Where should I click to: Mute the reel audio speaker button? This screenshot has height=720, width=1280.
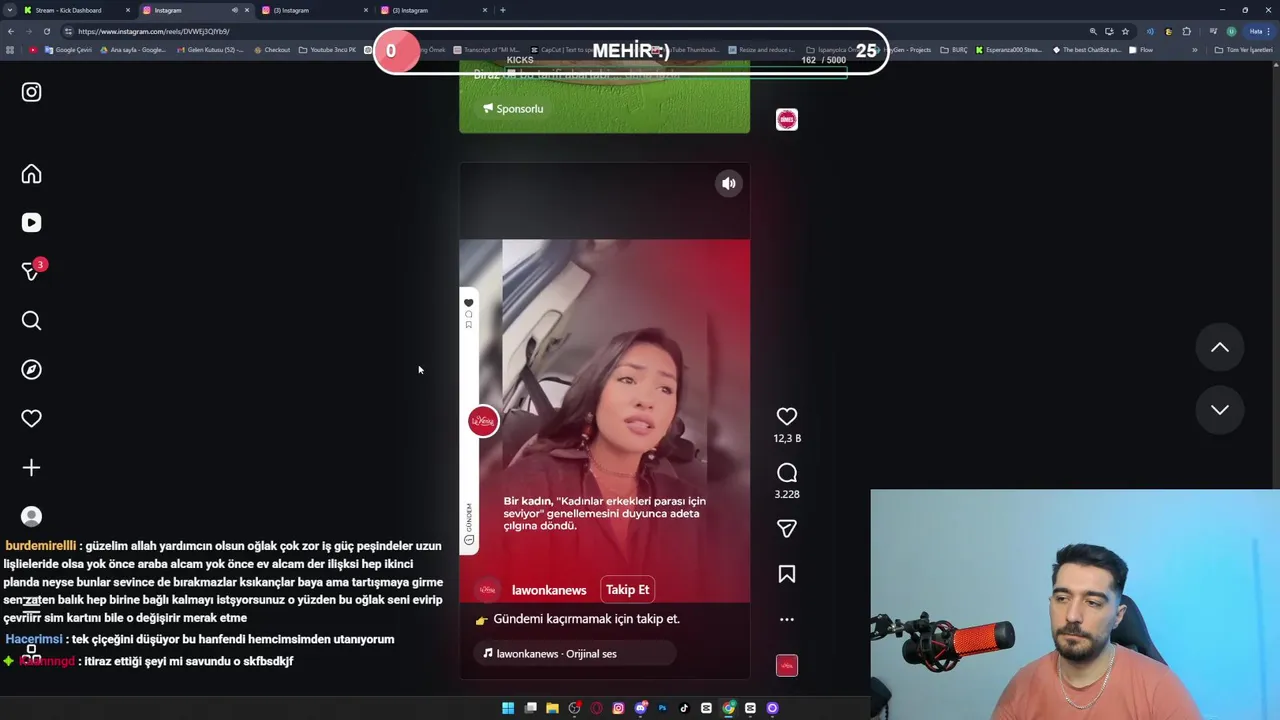729,183
